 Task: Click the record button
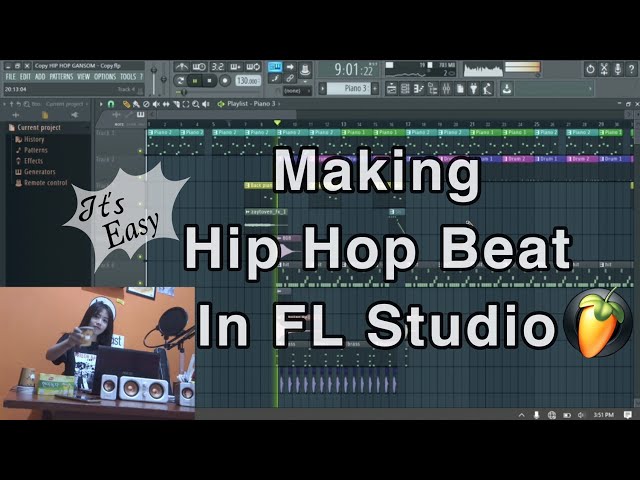224,81
